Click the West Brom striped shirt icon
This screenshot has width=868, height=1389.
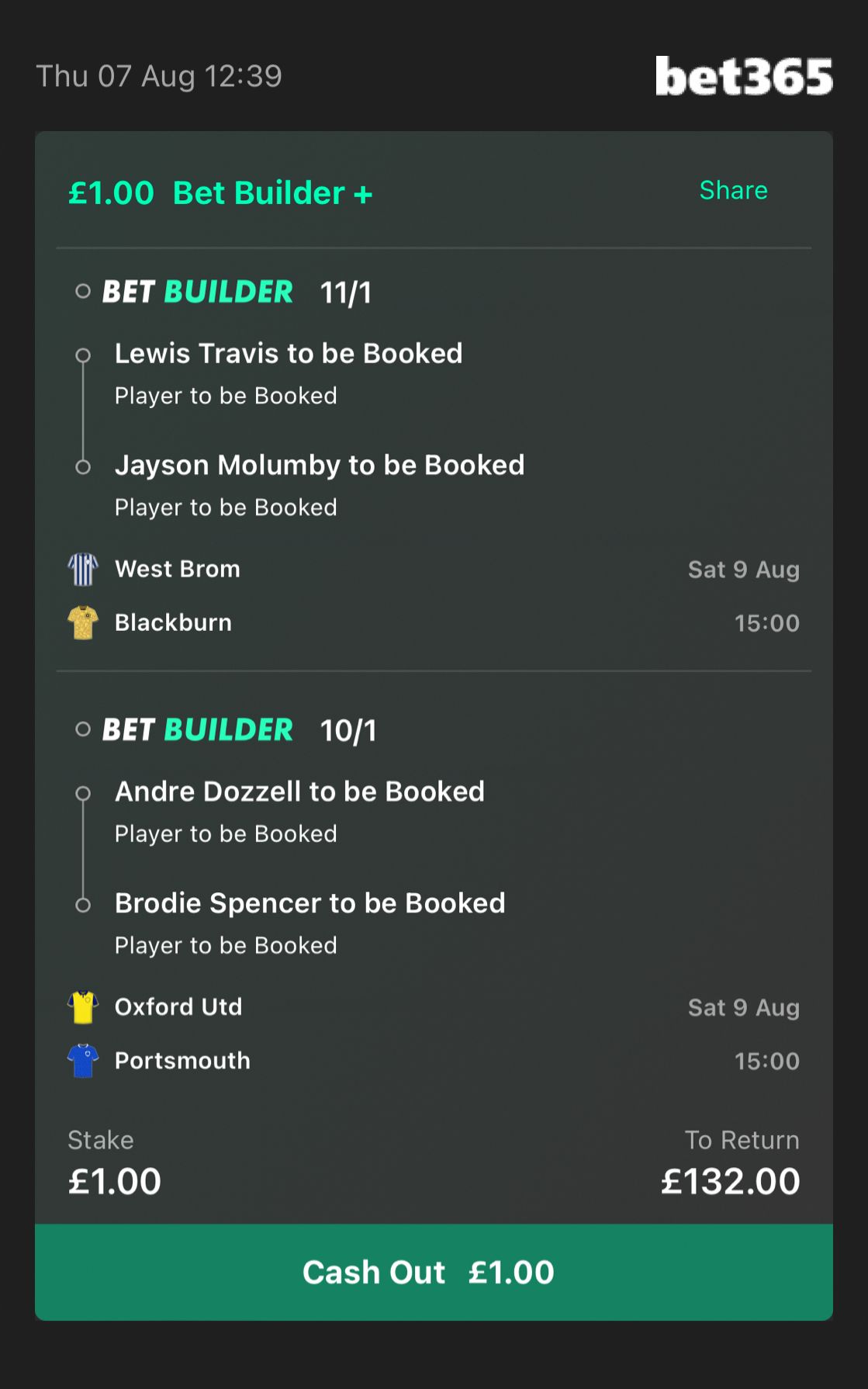[x=83, y=569]
